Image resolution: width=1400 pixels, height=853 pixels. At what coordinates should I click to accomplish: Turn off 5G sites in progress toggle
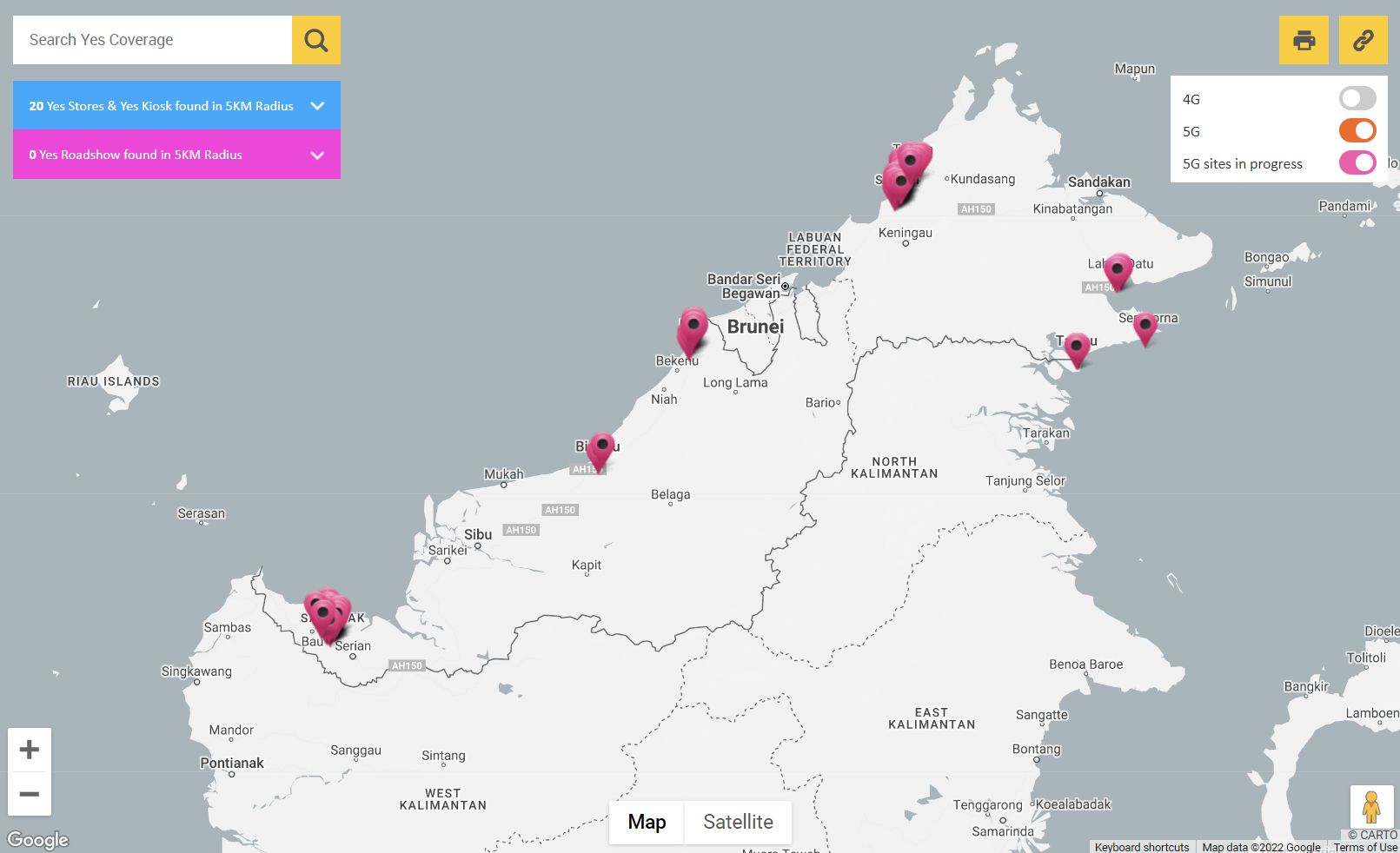coord(1357,163)
